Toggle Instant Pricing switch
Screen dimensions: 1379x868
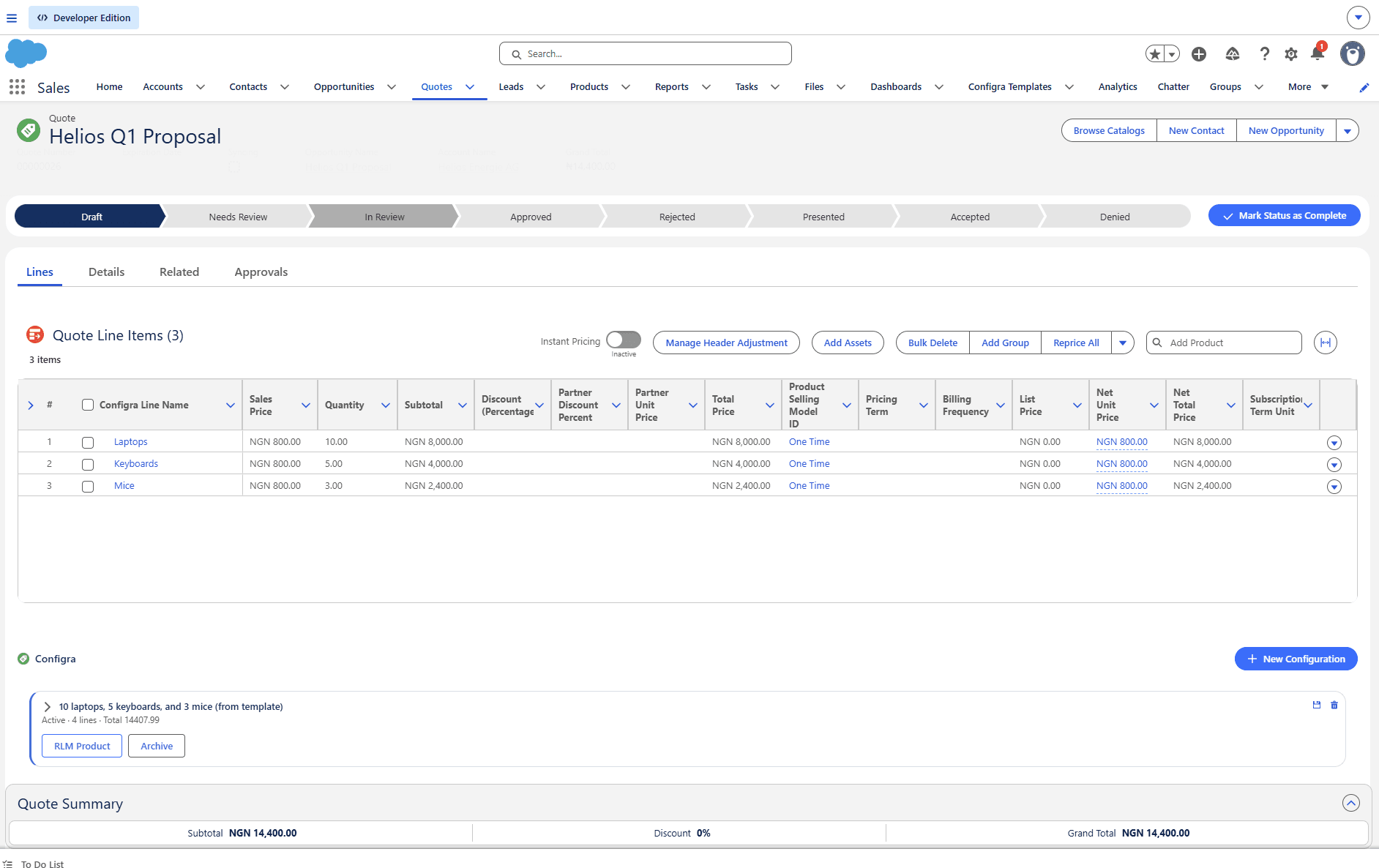point(624,340)
